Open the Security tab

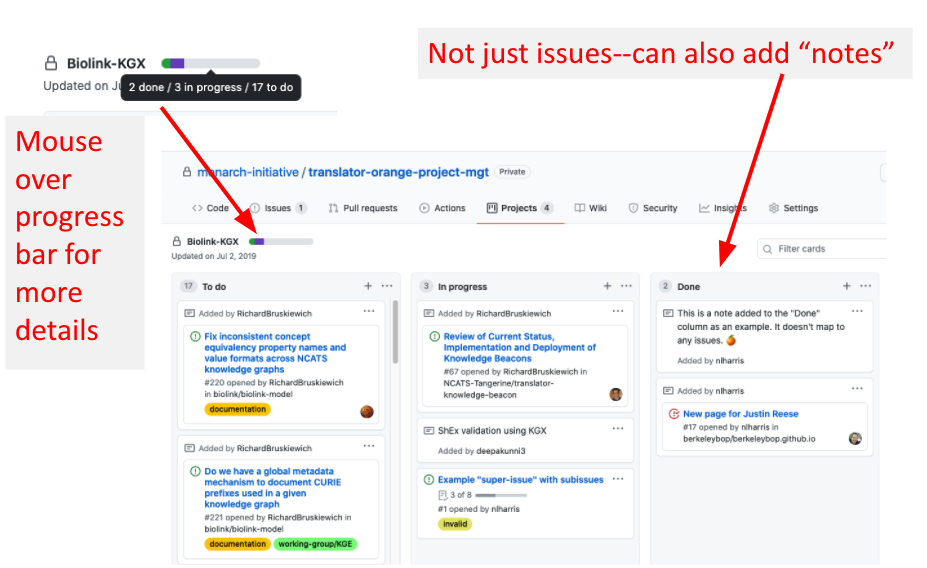tap(653, 208)
